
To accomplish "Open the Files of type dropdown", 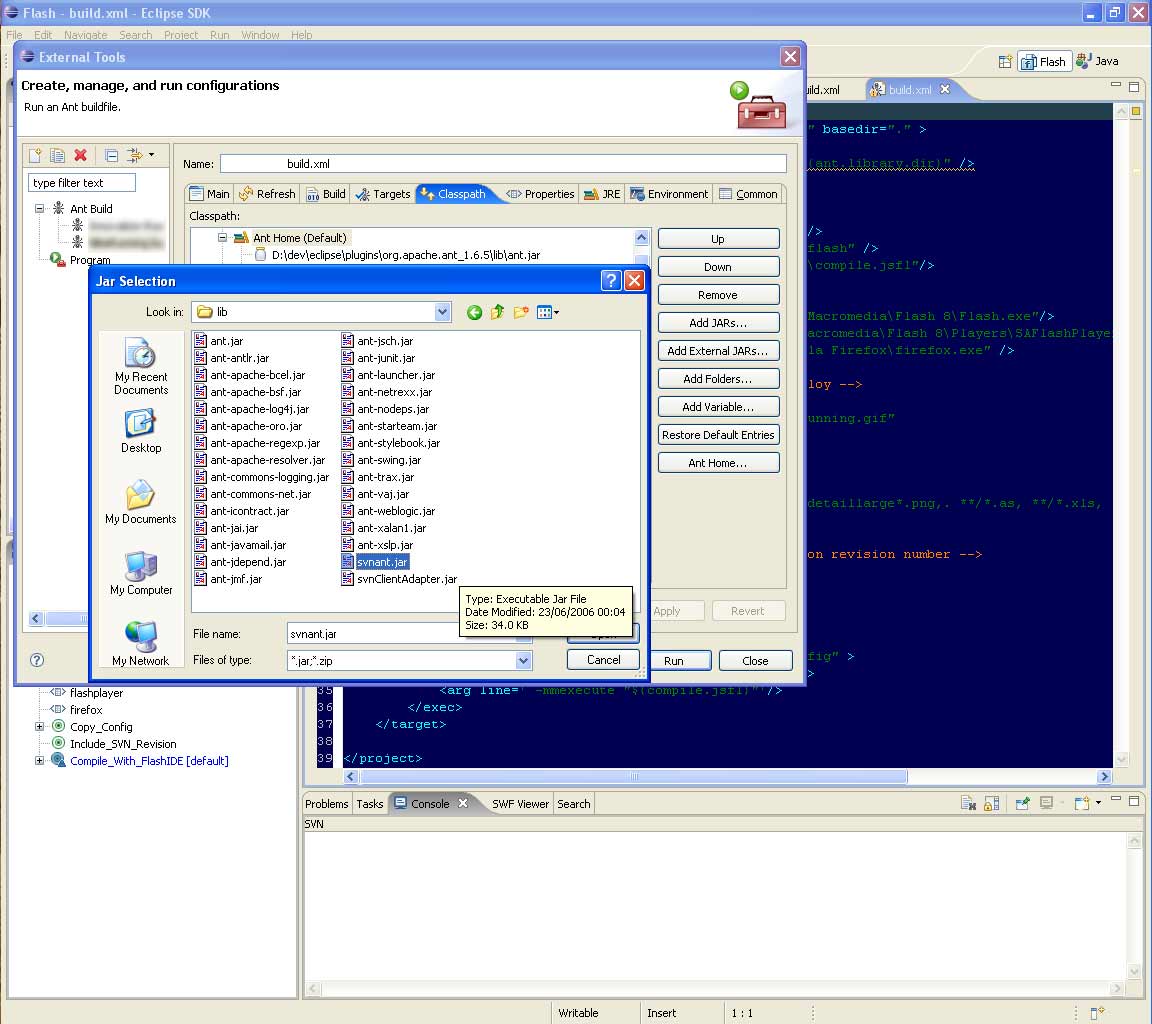I will [523, 660].
